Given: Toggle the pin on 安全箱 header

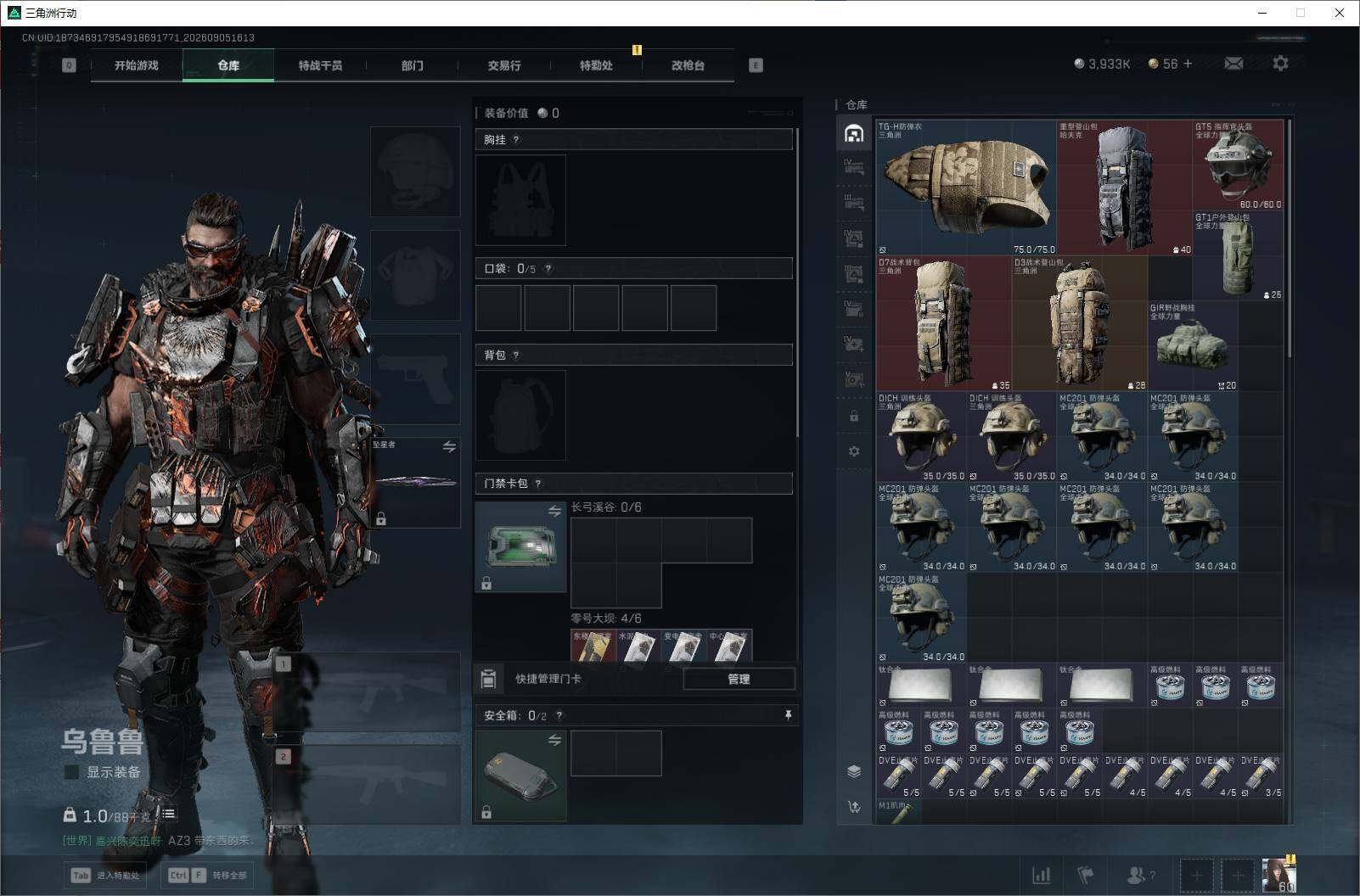Looking at the screenshot, I should [x=788, y=716].
